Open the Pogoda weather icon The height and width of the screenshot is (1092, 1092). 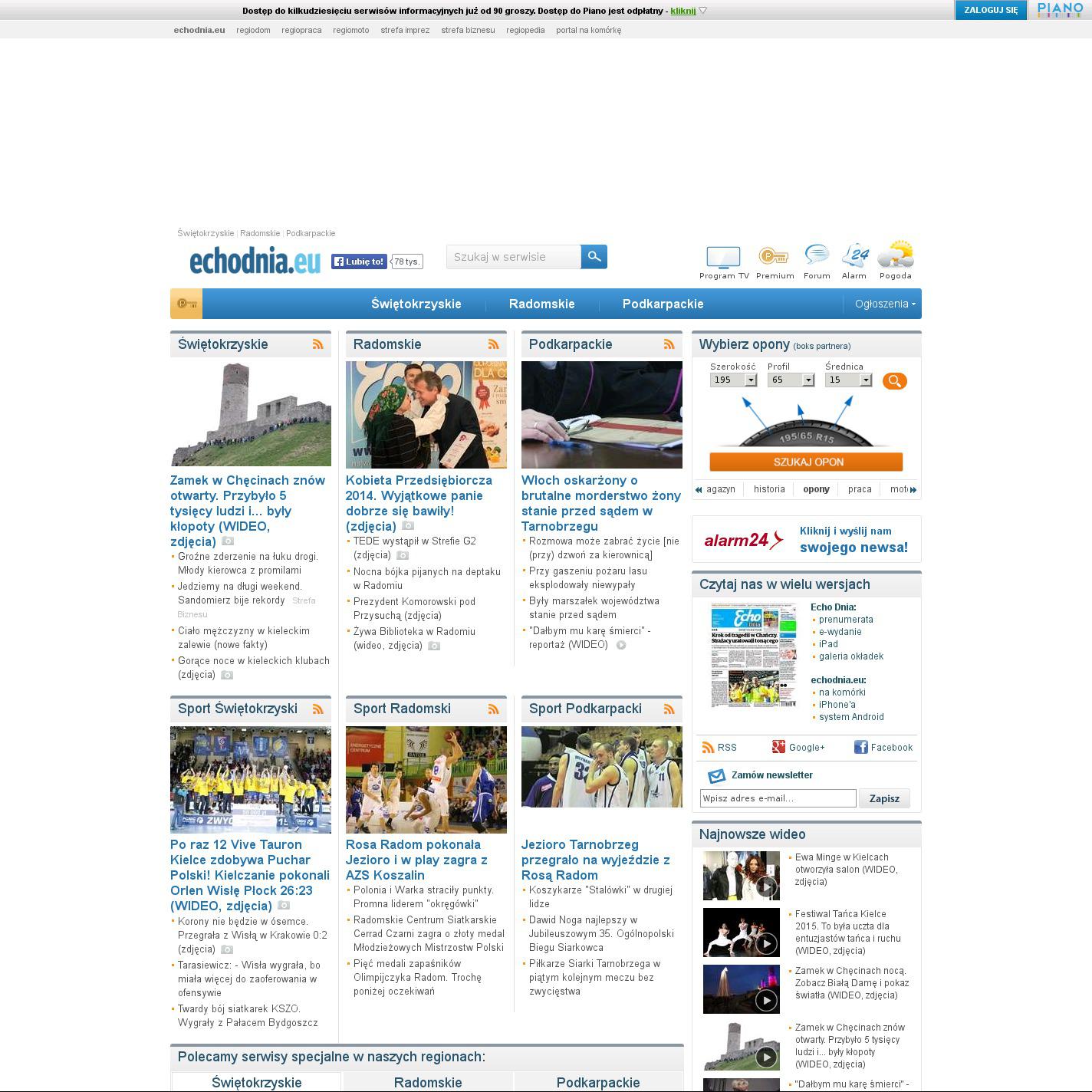896,255
